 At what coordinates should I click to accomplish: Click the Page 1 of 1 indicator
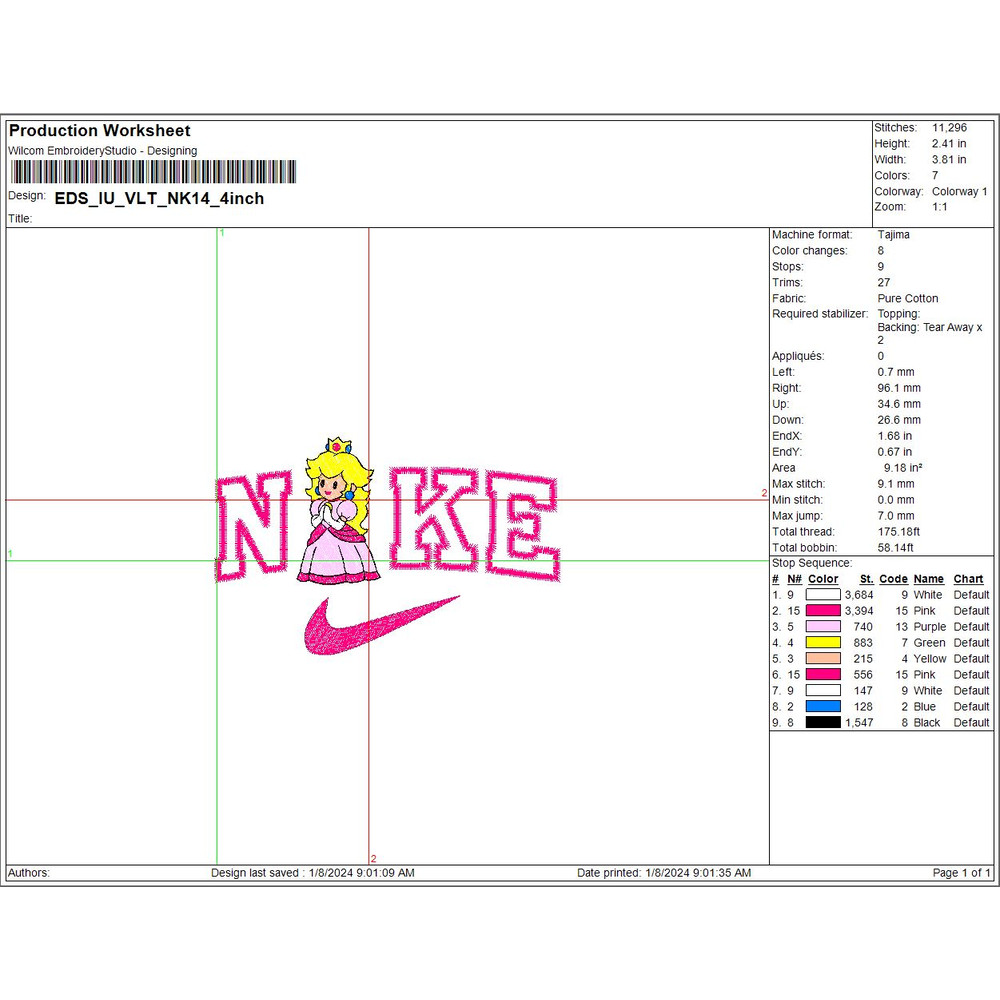[x=961, y=873]
